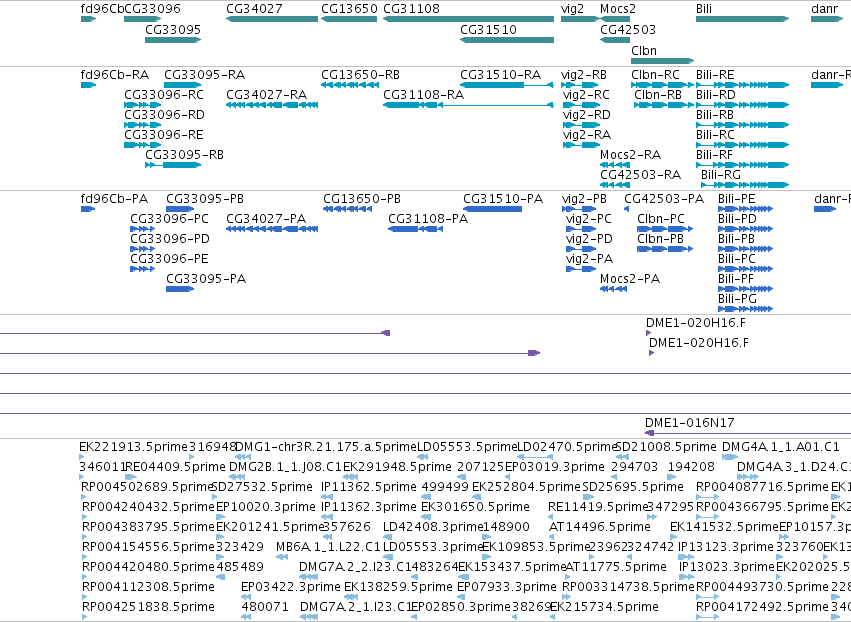The height and width of the screenshot is (622, 851).
Task: Click the danr gene label
Action: [824, 9]
